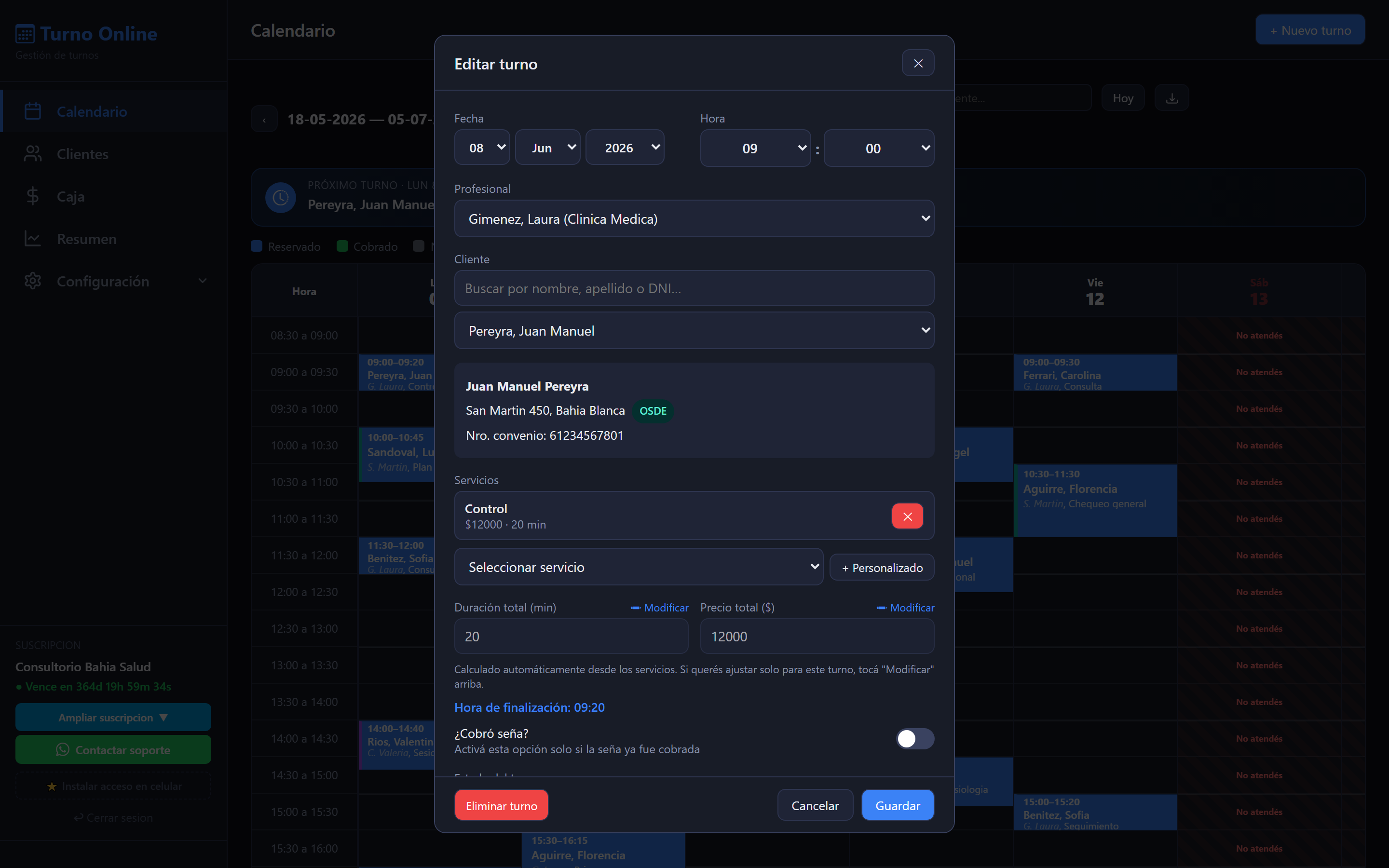The width and height of the screenshot is (1389, 868).
Task: Click the Eliminar turno button
Action: click(x=501, y=805)
